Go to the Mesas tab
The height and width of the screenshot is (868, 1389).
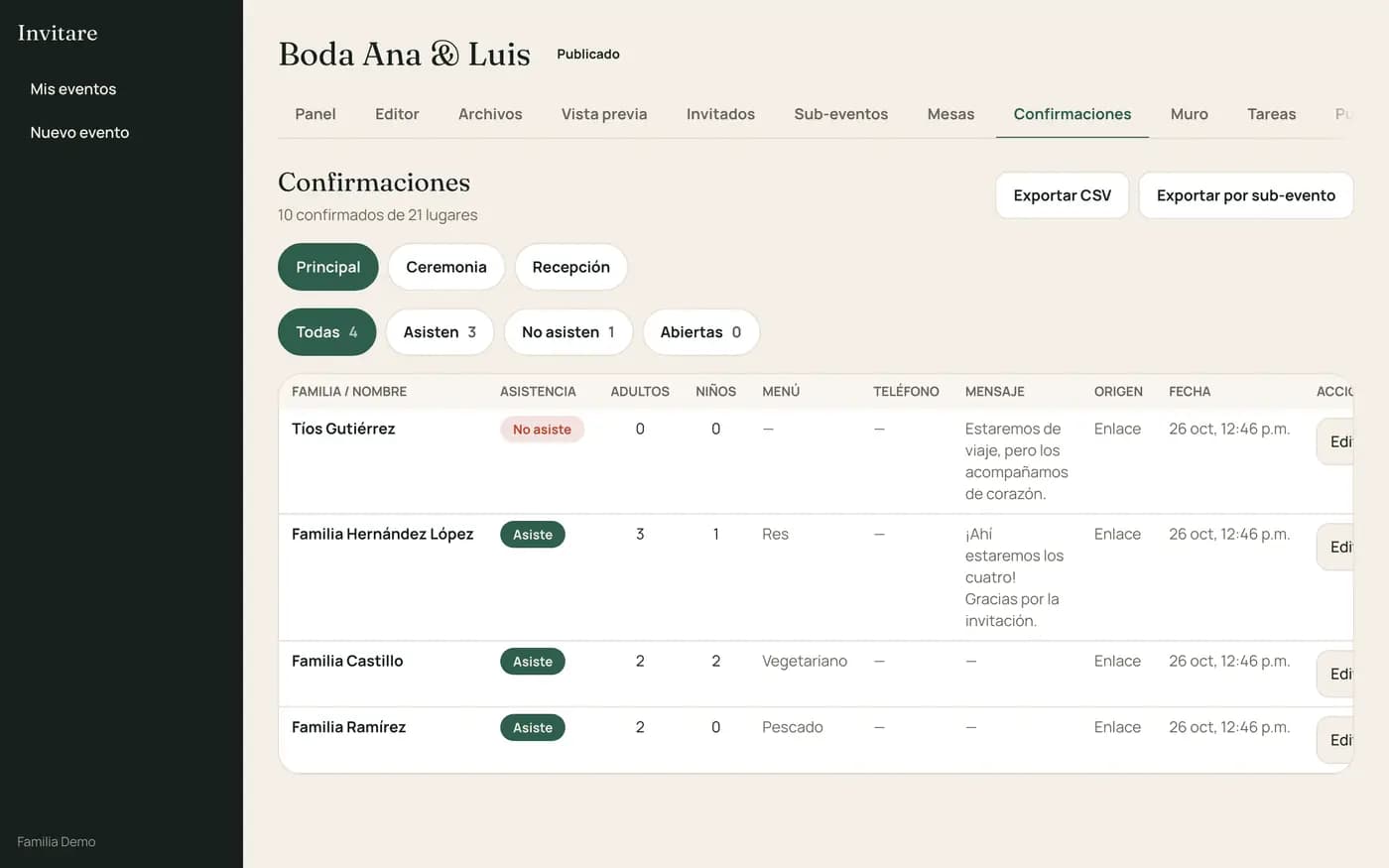point(950,114)
